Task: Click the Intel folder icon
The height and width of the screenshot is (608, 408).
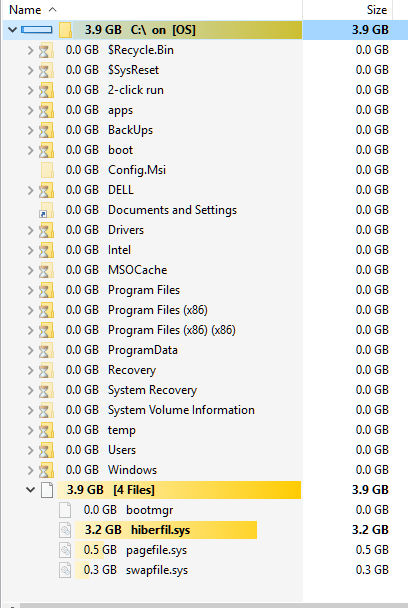Action: pyautogui.click(x=46, y=250)
